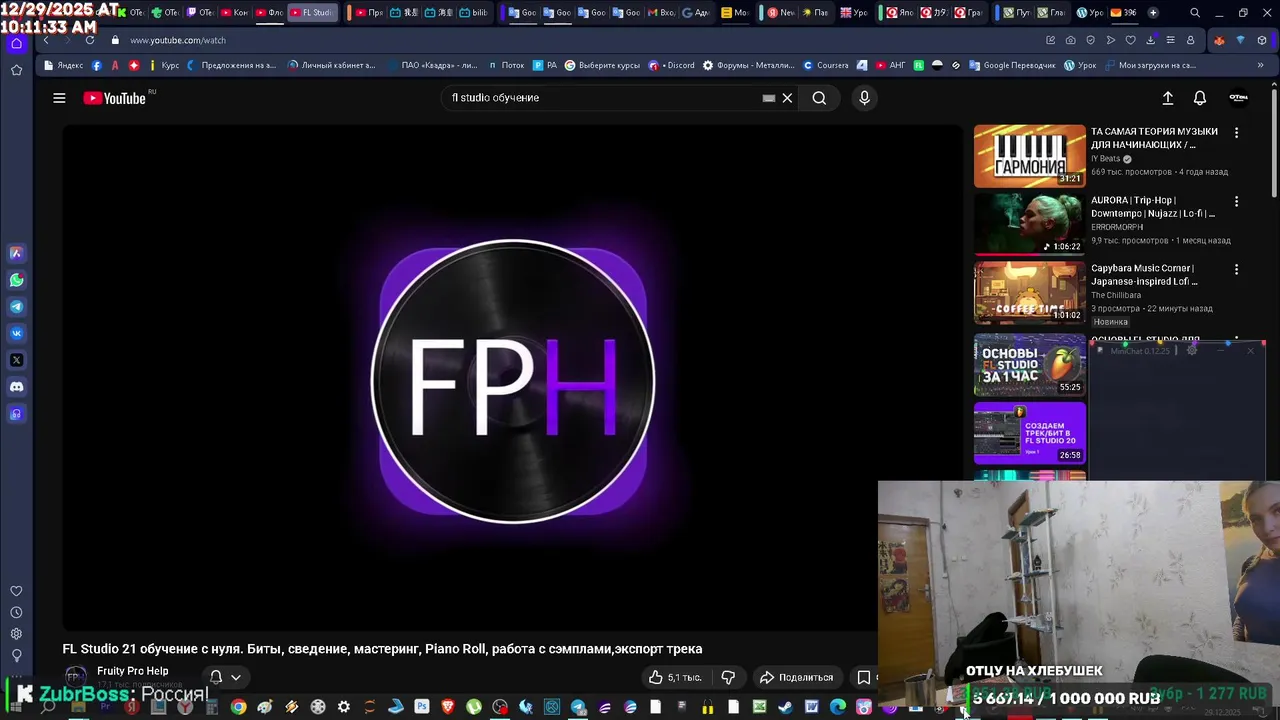The image size is (1280, 720).
Task: Open Discord in the browser sidebar
Action: pyautogui.click(x=16, y=387)
